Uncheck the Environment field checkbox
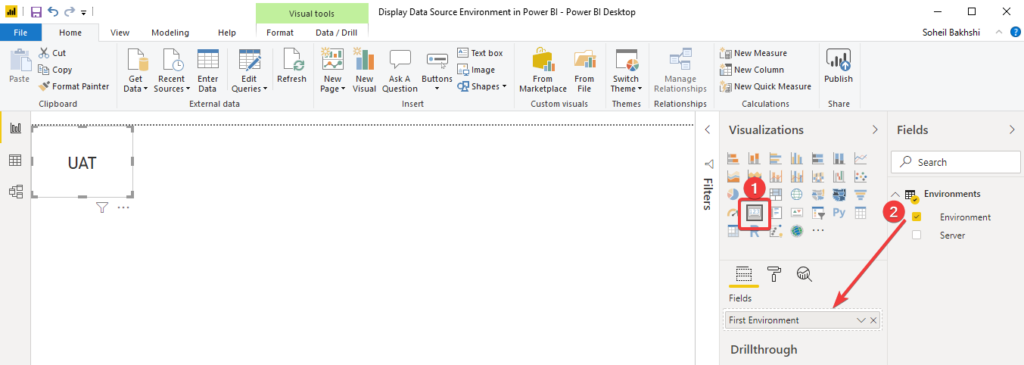This screenshot has height=365, width=1024. (916, 217)
